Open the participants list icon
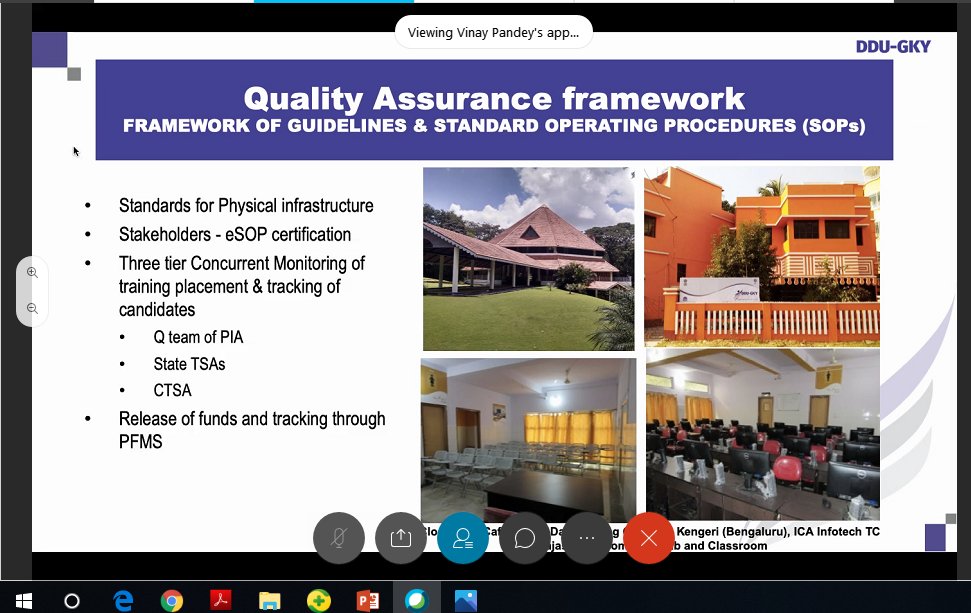 (x=462, y=537)
